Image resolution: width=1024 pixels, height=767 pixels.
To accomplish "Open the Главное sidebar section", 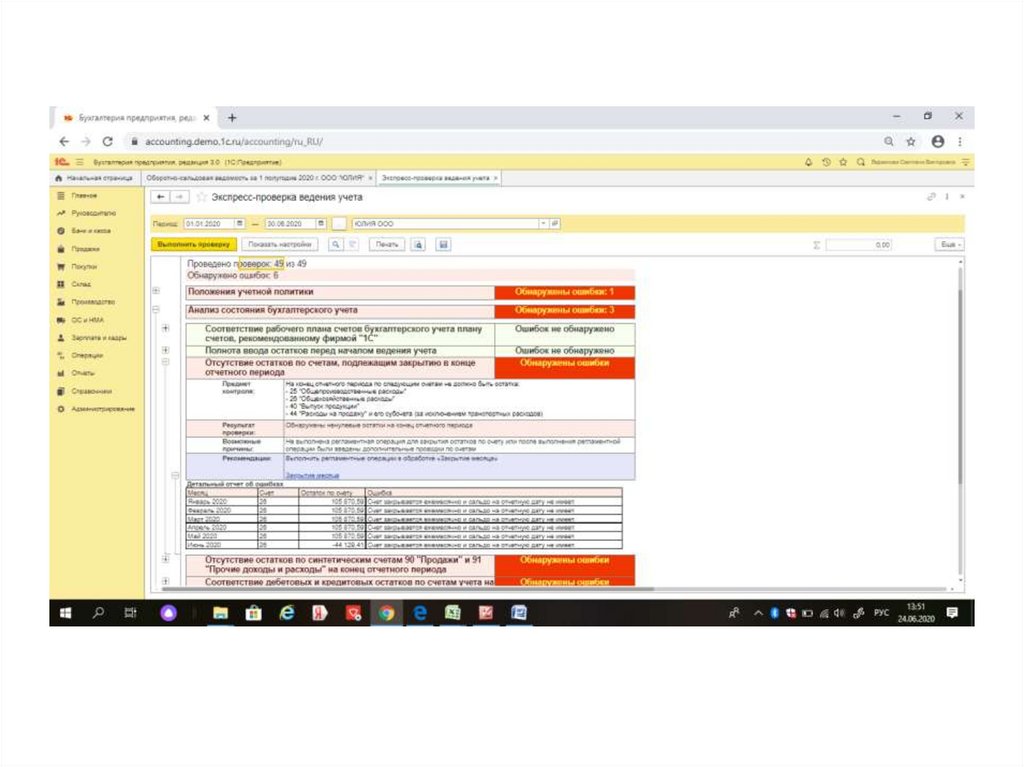I will (x=84, y=195).
